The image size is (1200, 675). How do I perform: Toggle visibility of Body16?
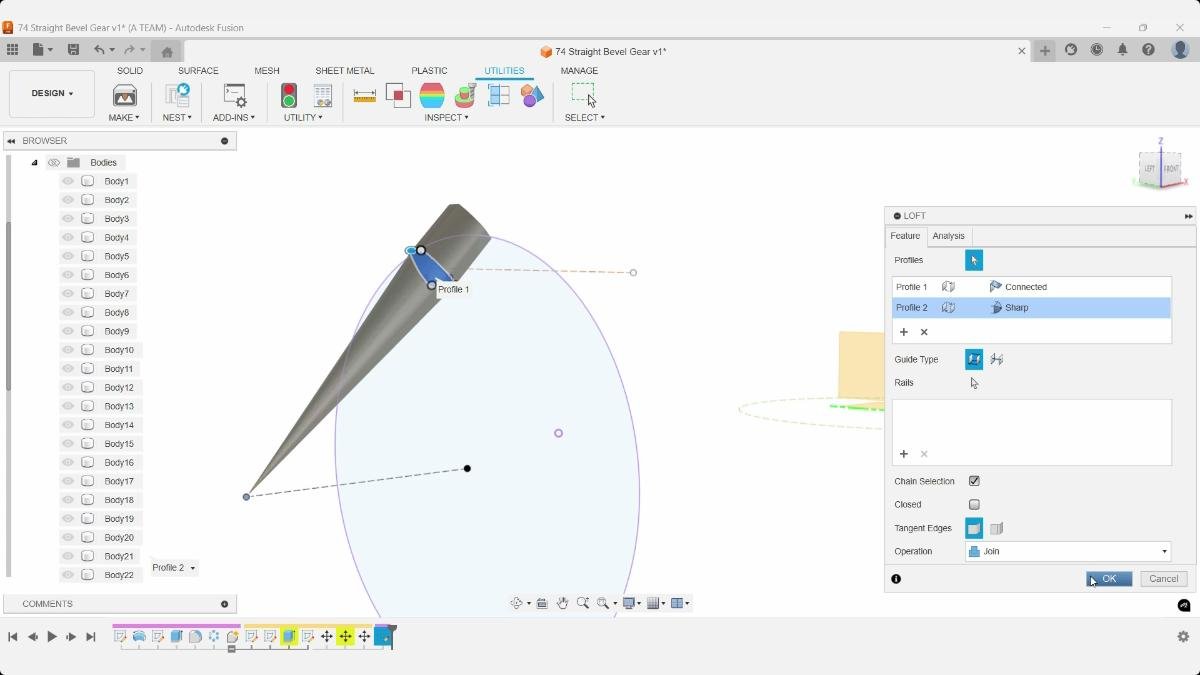coord(68,462)
